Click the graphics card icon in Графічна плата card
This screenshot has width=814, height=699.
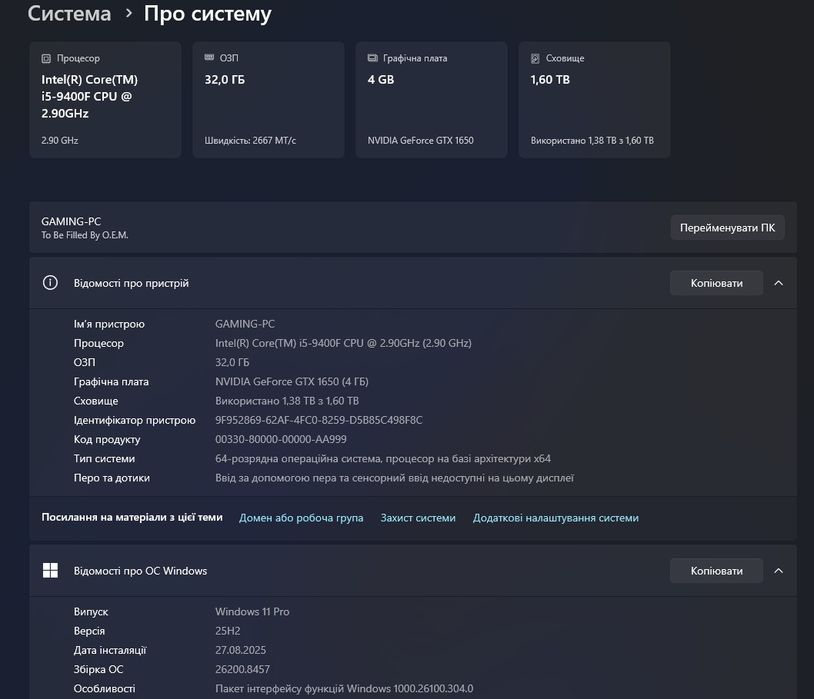pos(372,58)
